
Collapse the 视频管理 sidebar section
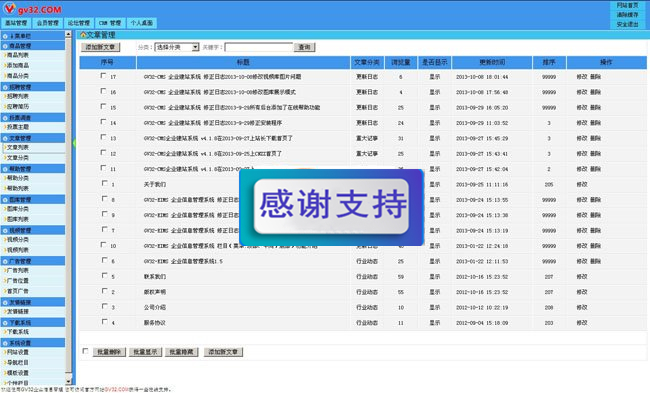click(x=33, y=230)
